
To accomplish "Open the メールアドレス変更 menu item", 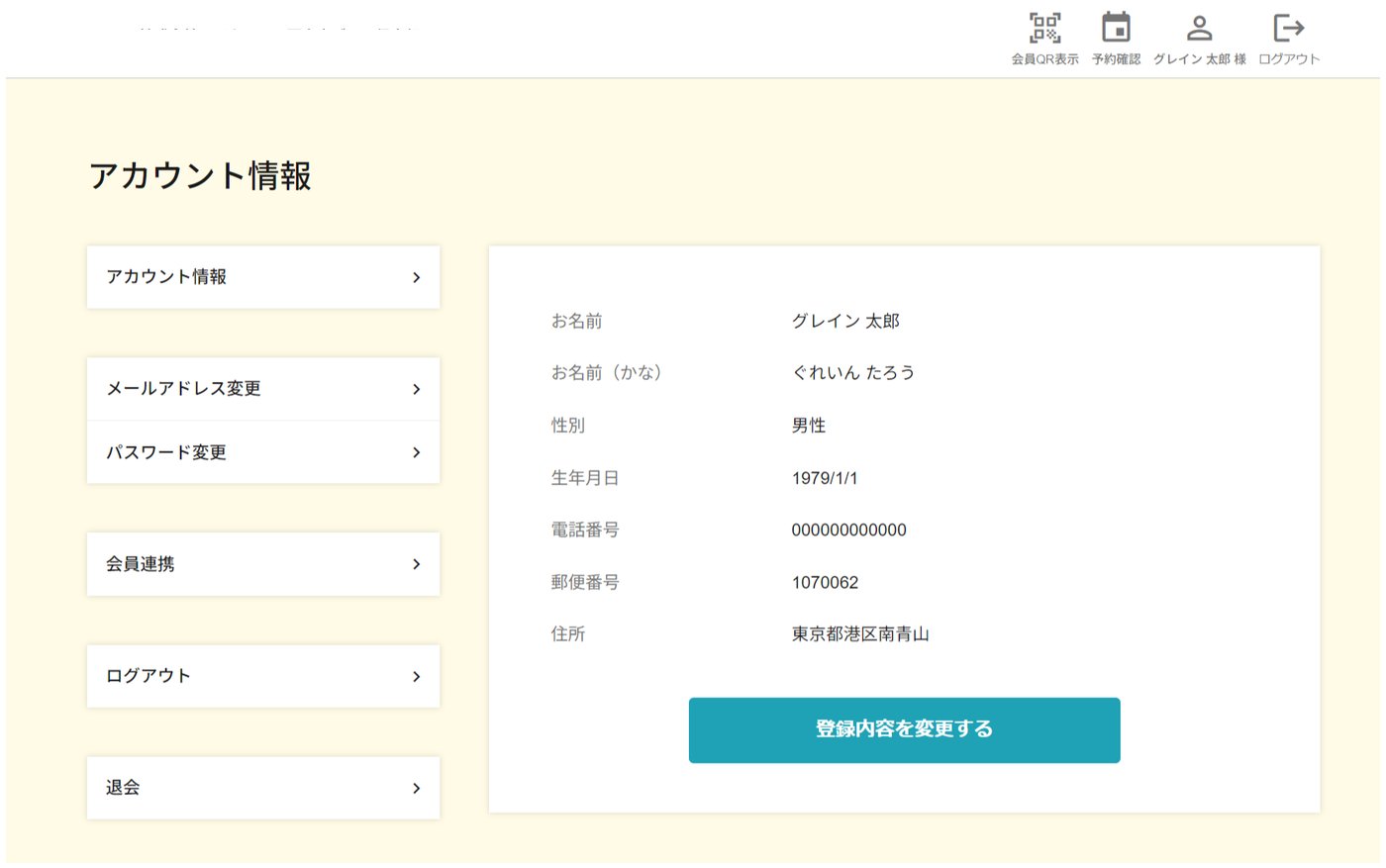I will (263, 389).
